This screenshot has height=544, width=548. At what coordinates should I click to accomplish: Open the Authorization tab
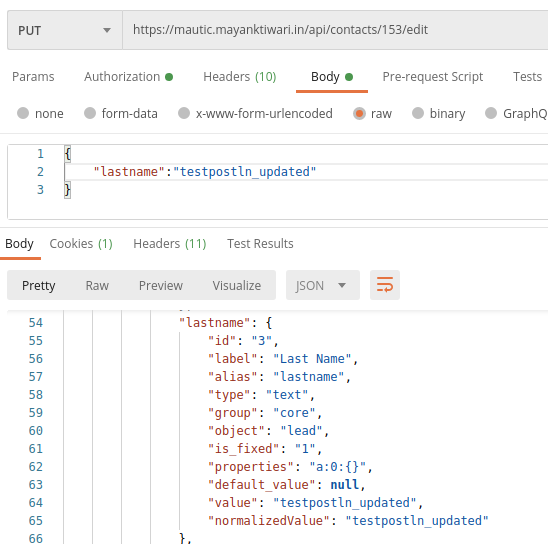click(x=128, y=77)
